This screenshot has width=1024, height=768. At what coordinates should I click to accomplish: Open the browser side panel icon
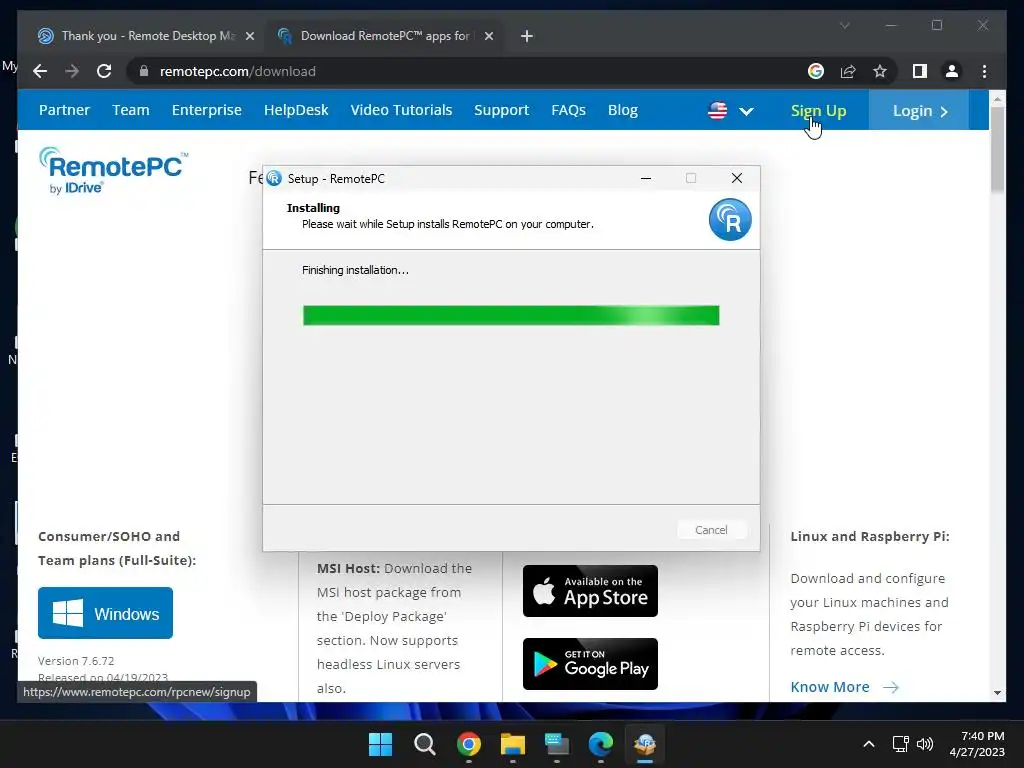pyautogui.click(x=920, y=71)
